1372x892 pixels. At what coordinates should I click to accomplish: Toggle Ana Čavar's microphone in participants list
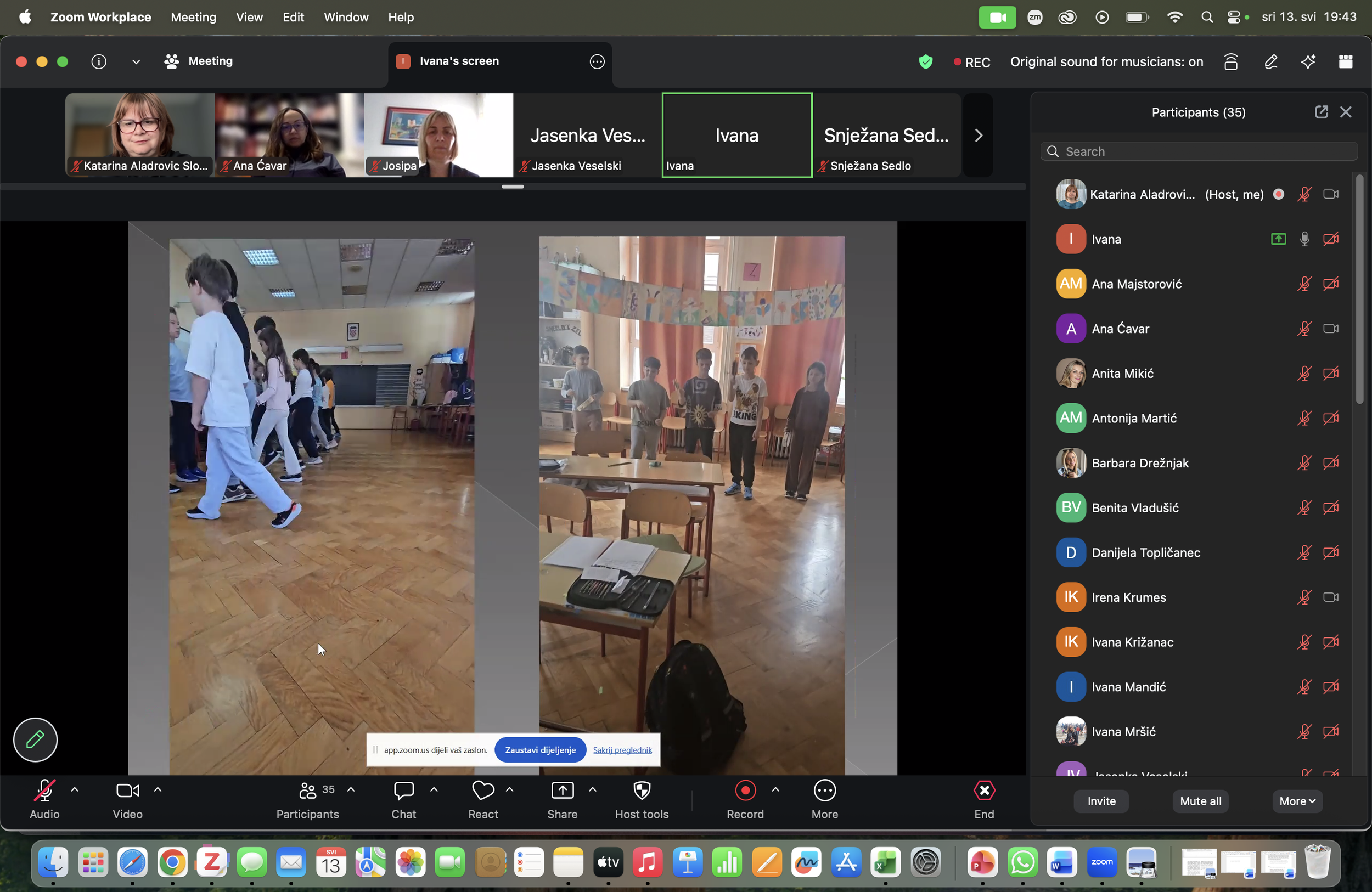1304,329
